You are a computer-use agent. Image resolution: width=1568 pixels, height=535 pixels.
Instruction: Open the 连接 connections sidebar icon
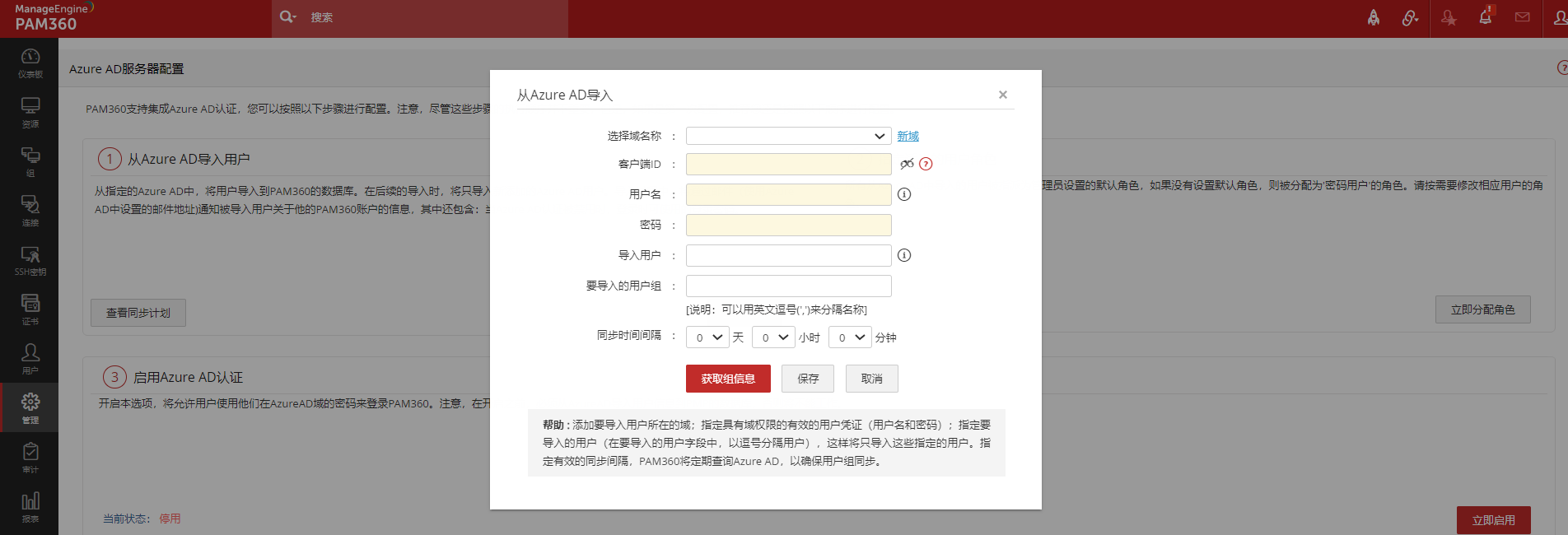(x=30, y=212)
